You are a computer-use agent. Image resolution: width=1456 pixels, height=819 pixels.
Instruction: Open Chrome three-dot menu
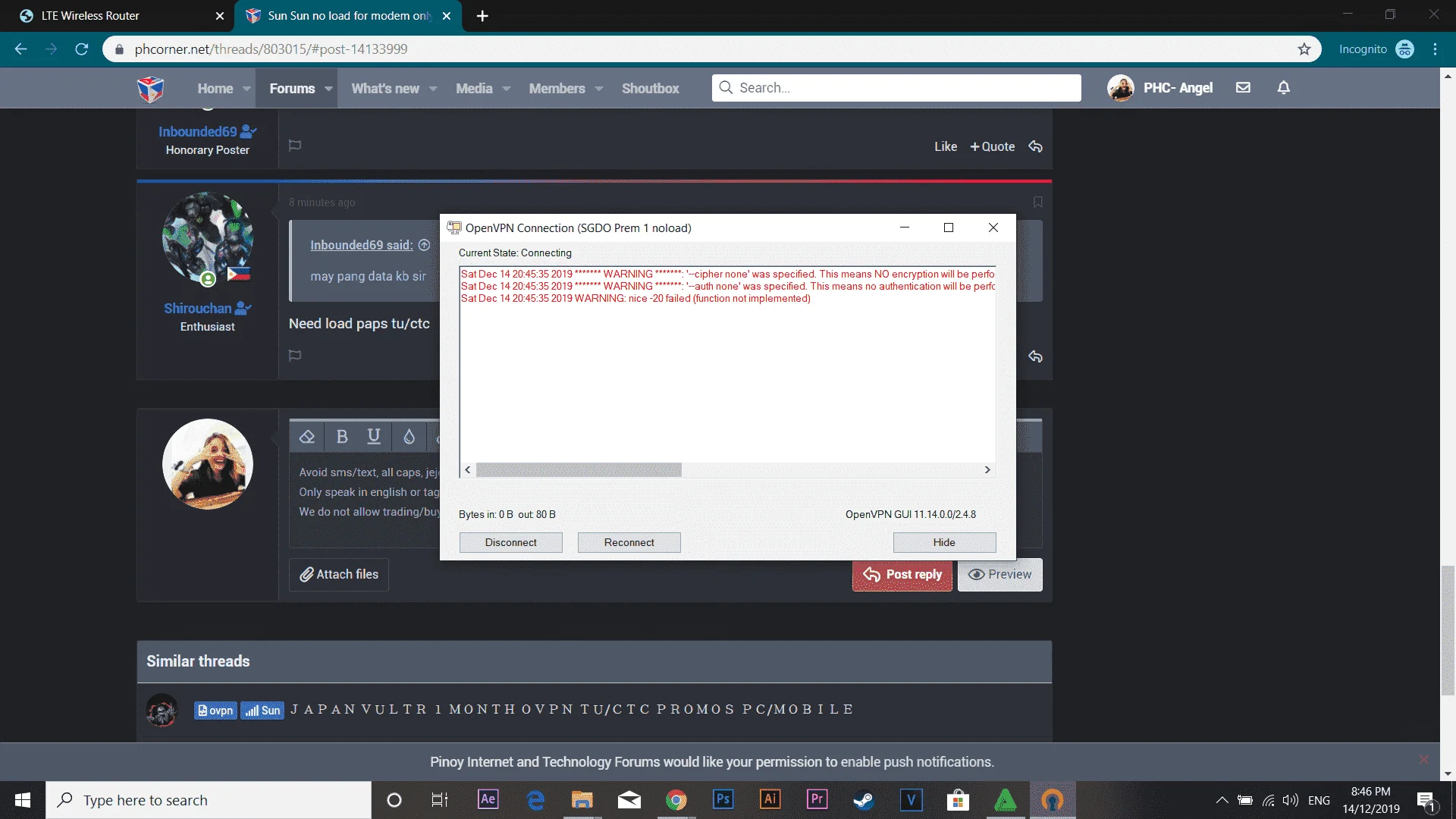[x=1435, y=49]
